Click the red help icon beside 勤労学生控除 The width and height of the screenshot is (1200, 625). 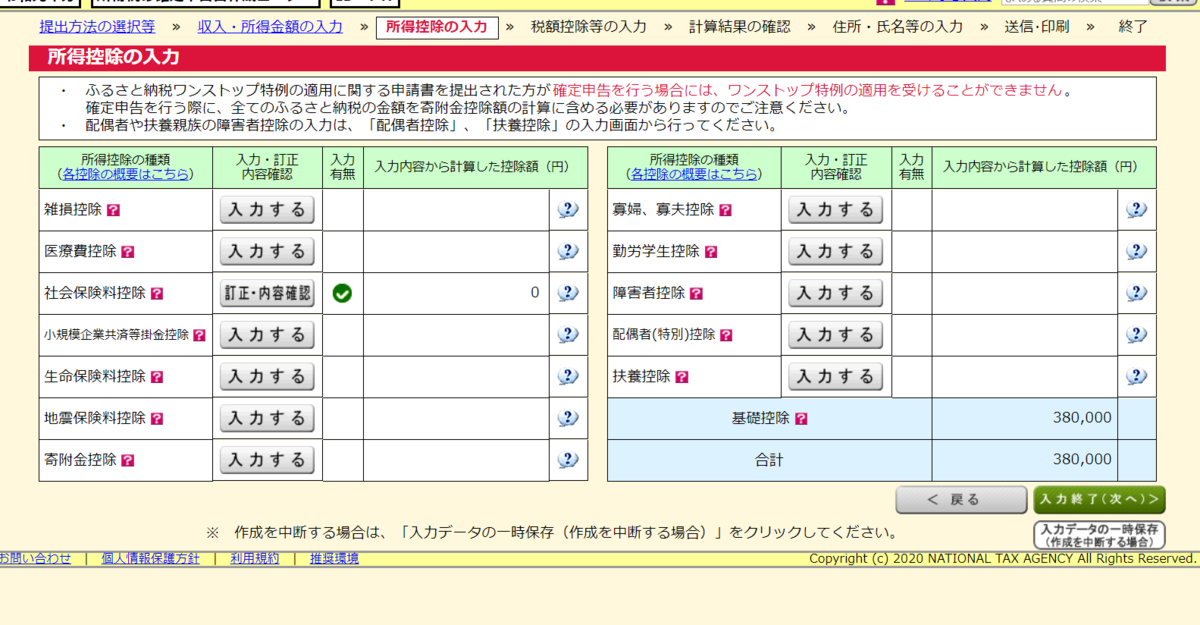[711, 252]
